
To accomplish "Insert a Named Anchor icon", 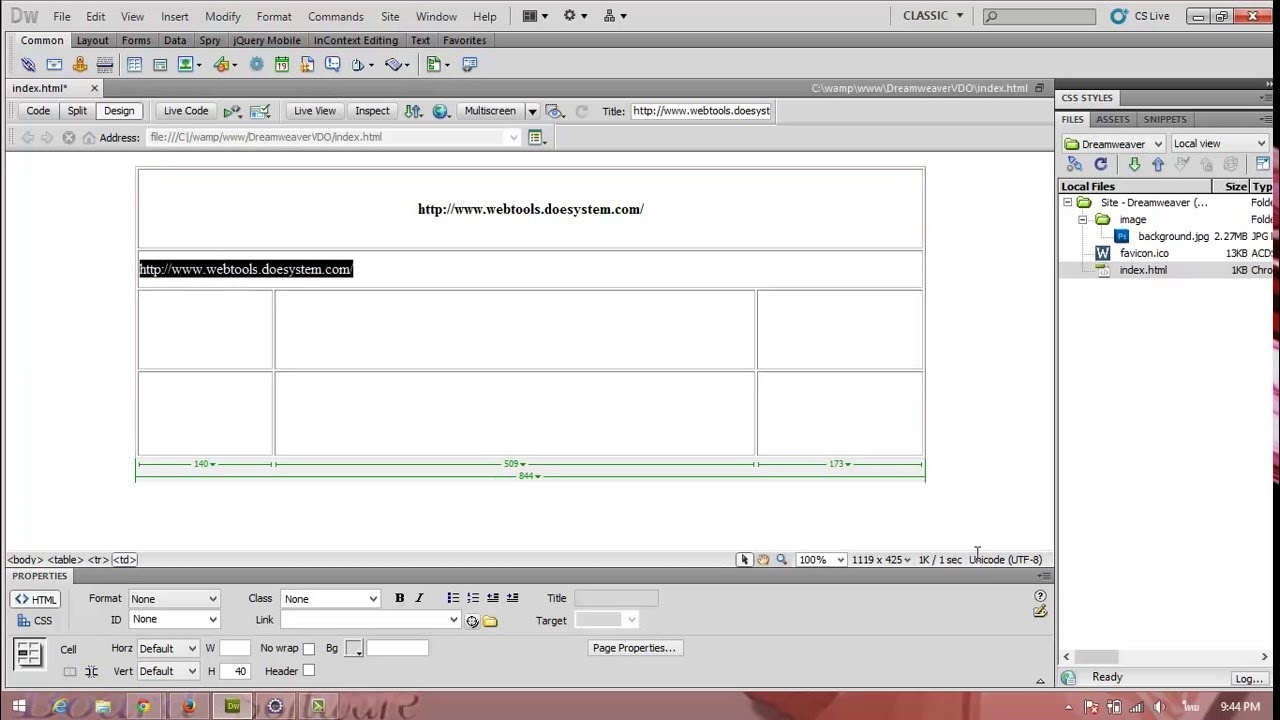I will [x=80, y=64].
